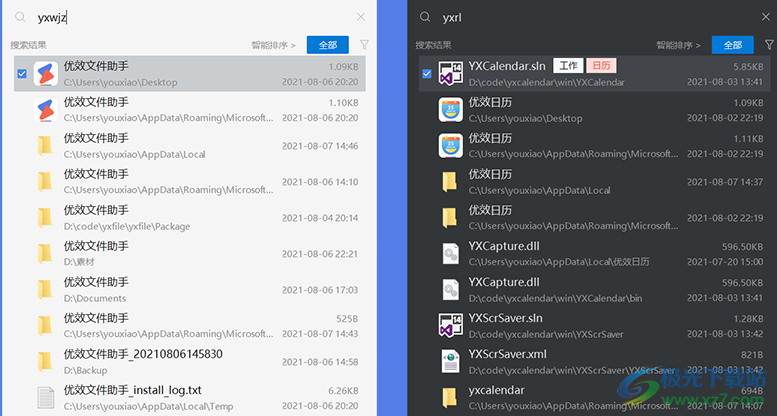
Task: Click the search magnifier icon in the dark panel
Action: click(x=425, y=17)
